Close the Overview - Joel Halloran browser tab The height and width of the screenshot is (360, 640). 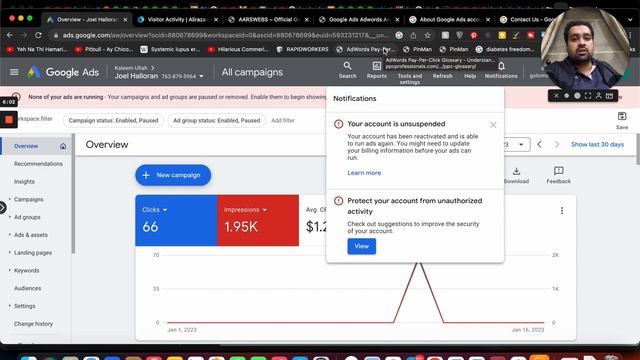click(125, 20)
